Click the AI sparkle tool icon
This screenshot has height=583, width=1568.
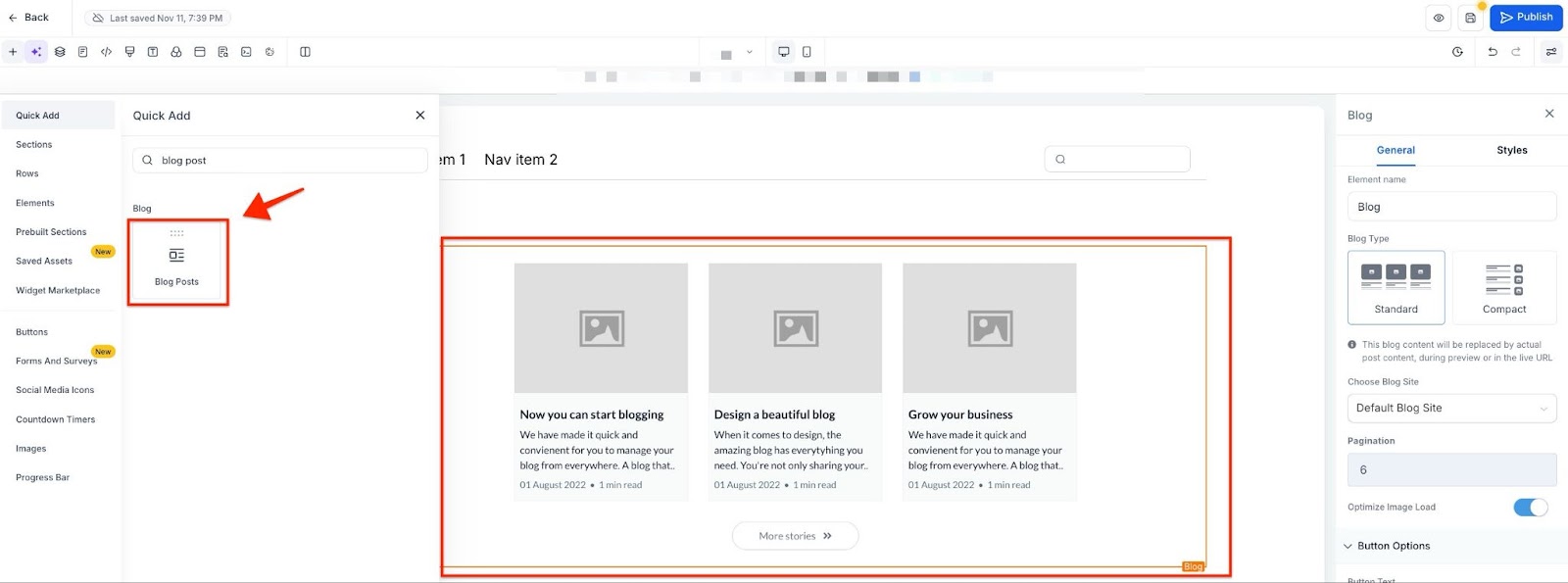pyautogui.click(x=36, y=52)
